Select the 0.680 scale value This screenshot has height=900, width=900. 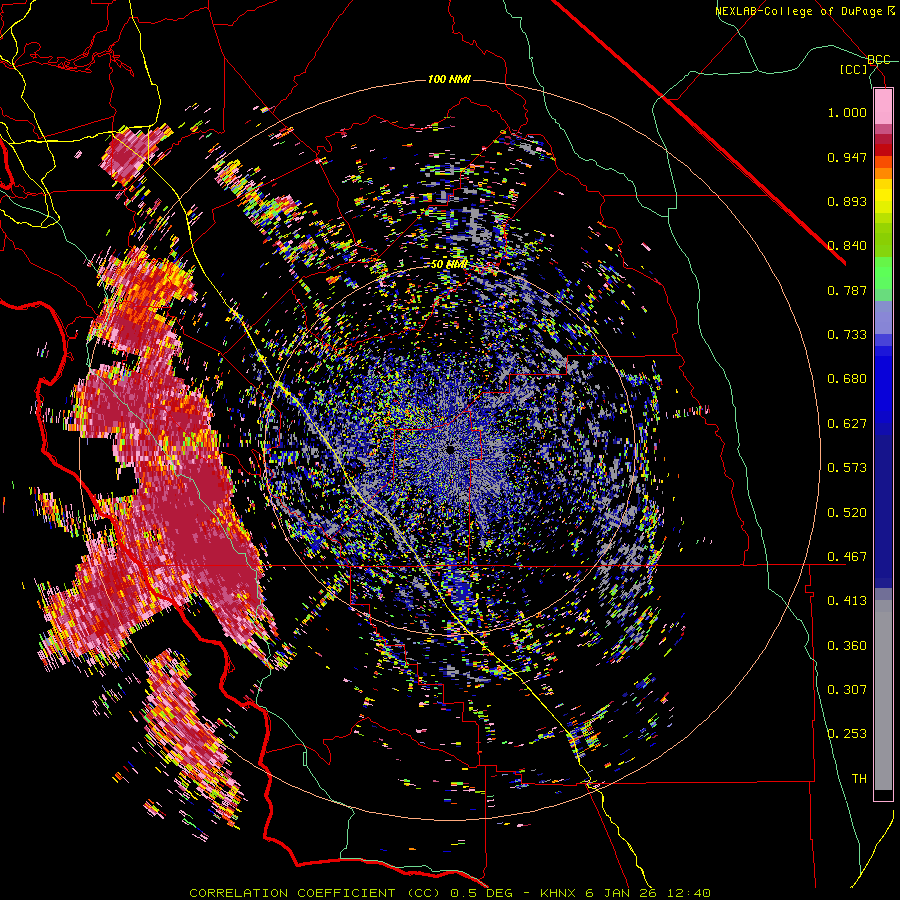pyautogui.click(x=847, y=379)
